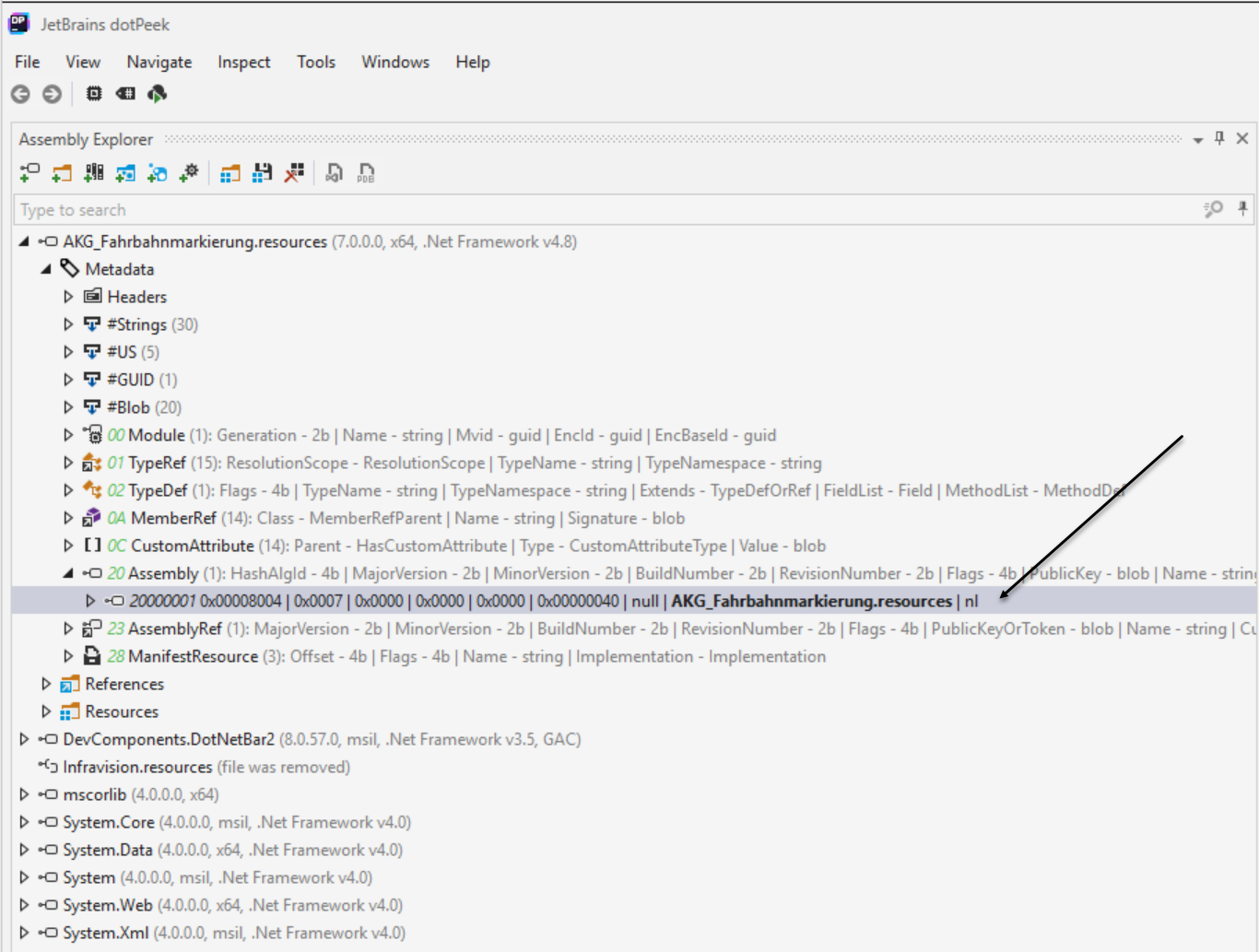Click the open assembly list icon
This screenshot has height=952, width=1259.
coord(230,172)
